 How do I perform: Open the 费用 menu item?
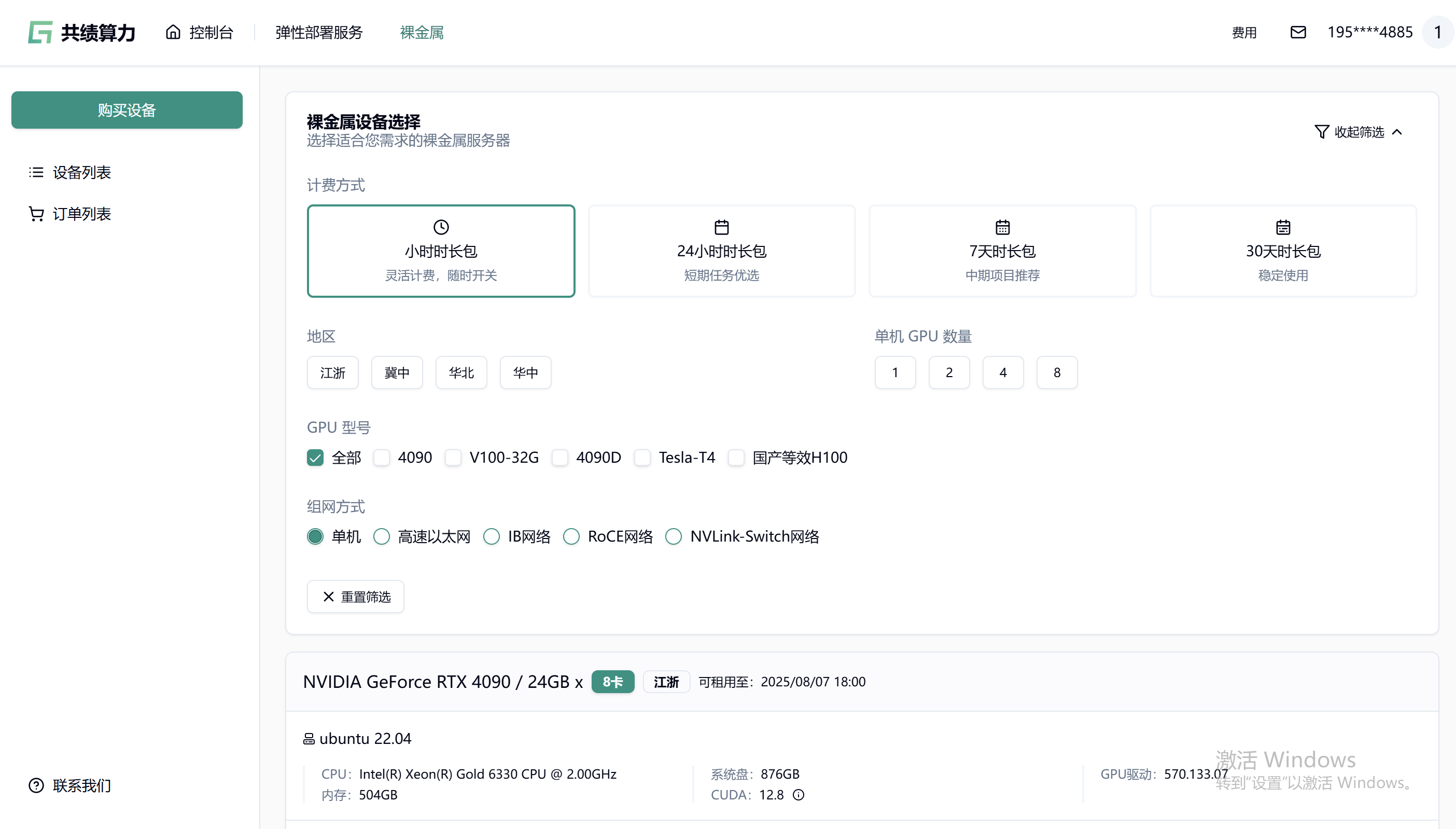tap(1244, 33)
